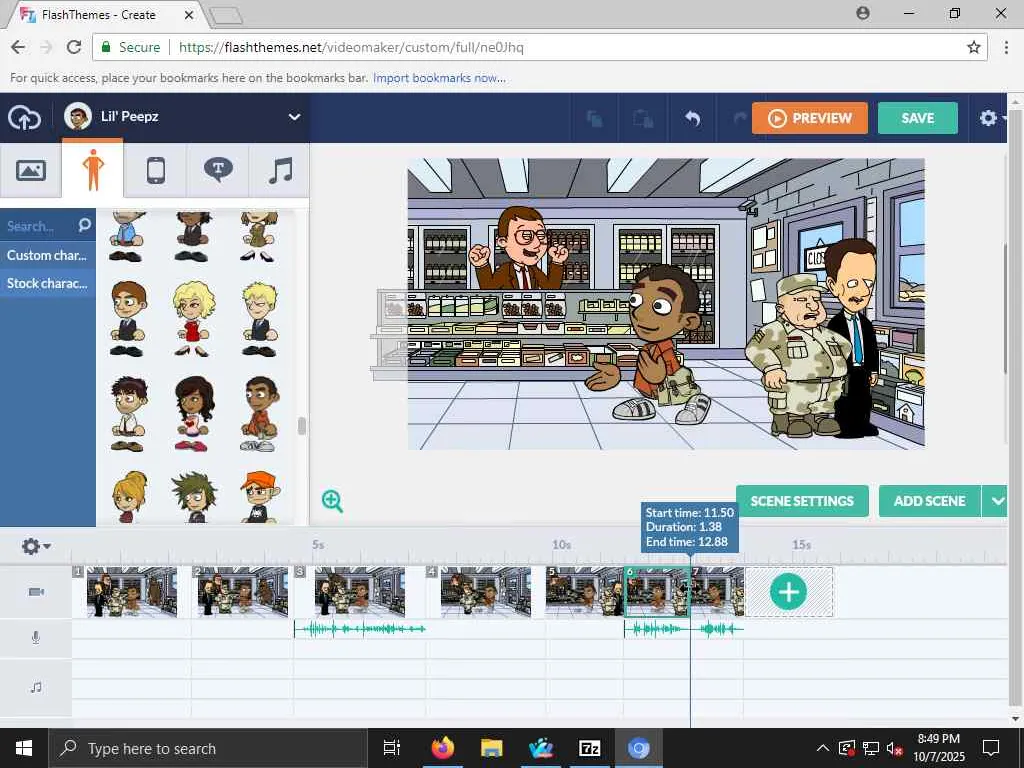Choose the boy in orange hoodie stock character
The image size is (1024, 768).
tap(260, 414)
